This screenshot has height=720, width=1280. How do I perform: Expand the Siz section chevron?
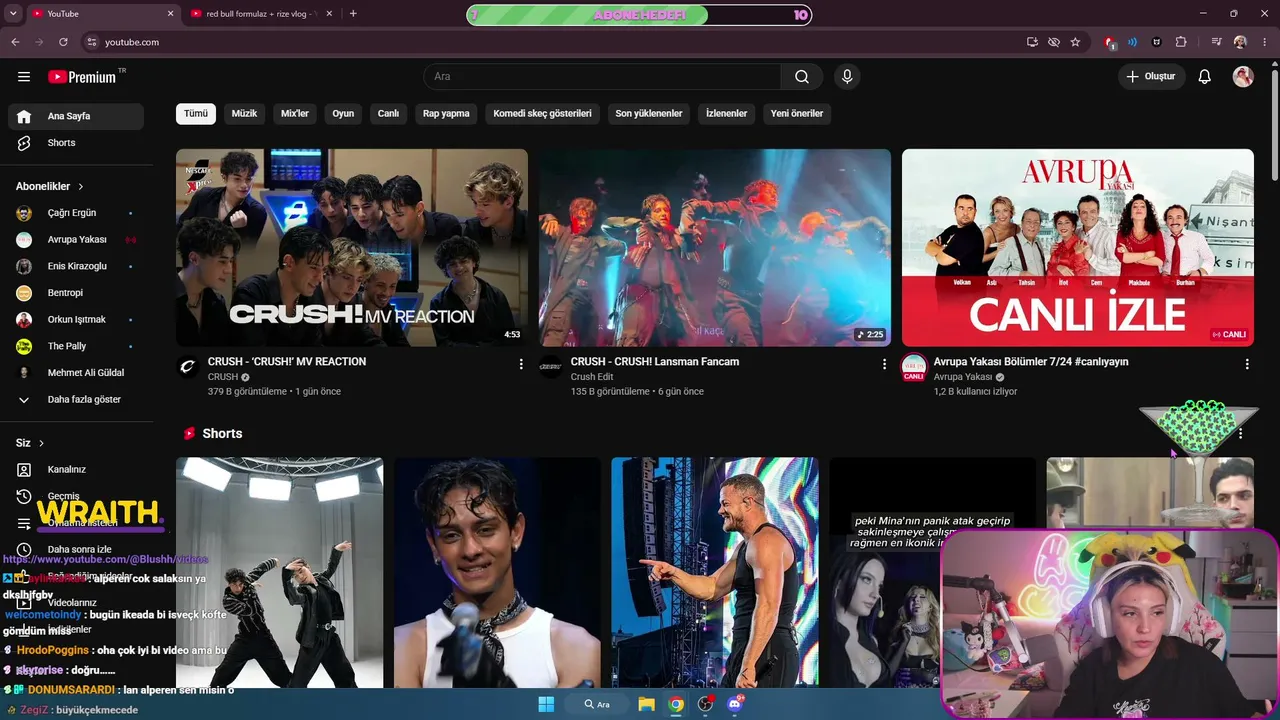coord(41,443)
